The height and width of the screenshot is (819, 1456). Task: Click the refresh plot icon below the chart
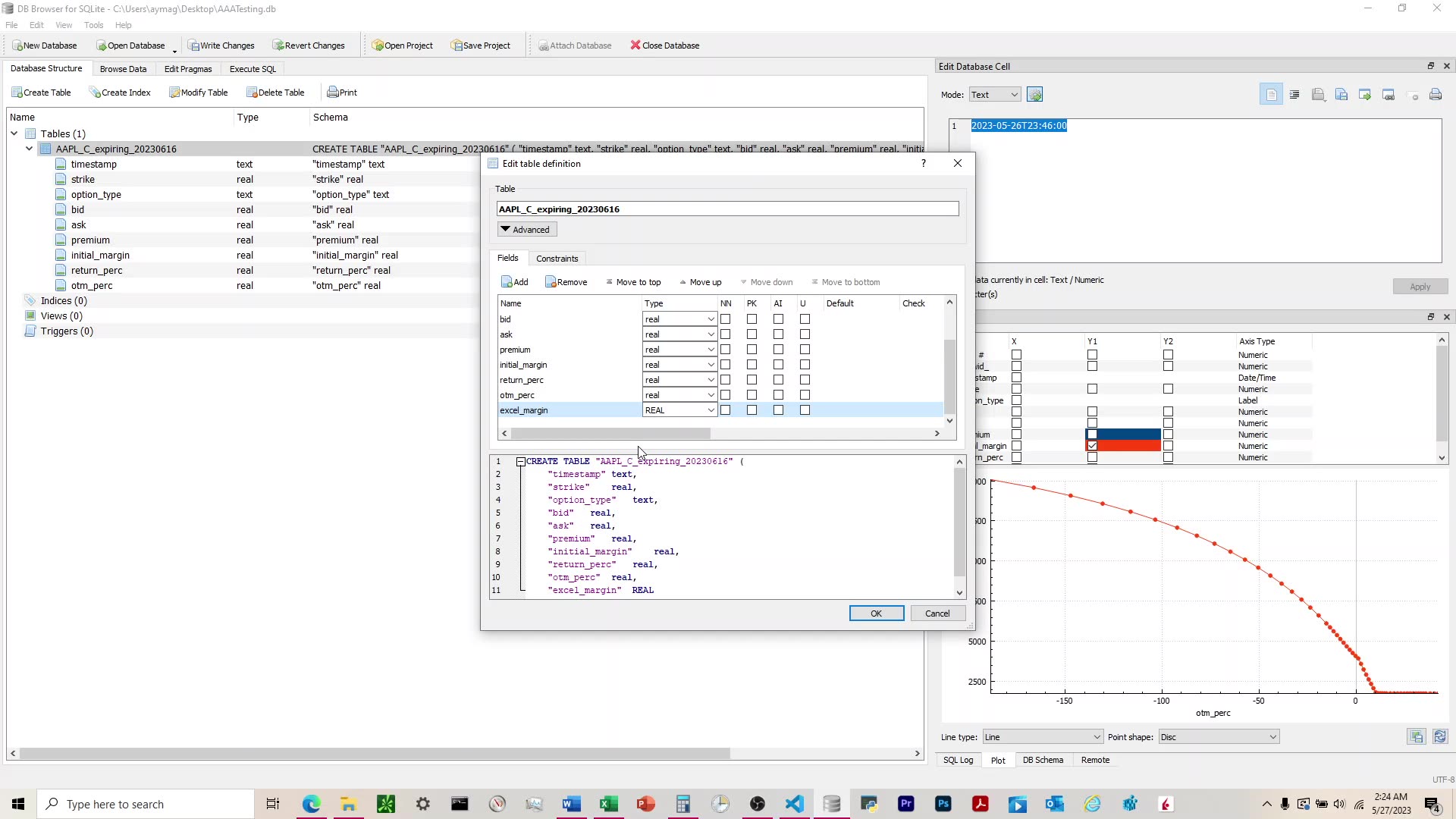(1439, 737)
